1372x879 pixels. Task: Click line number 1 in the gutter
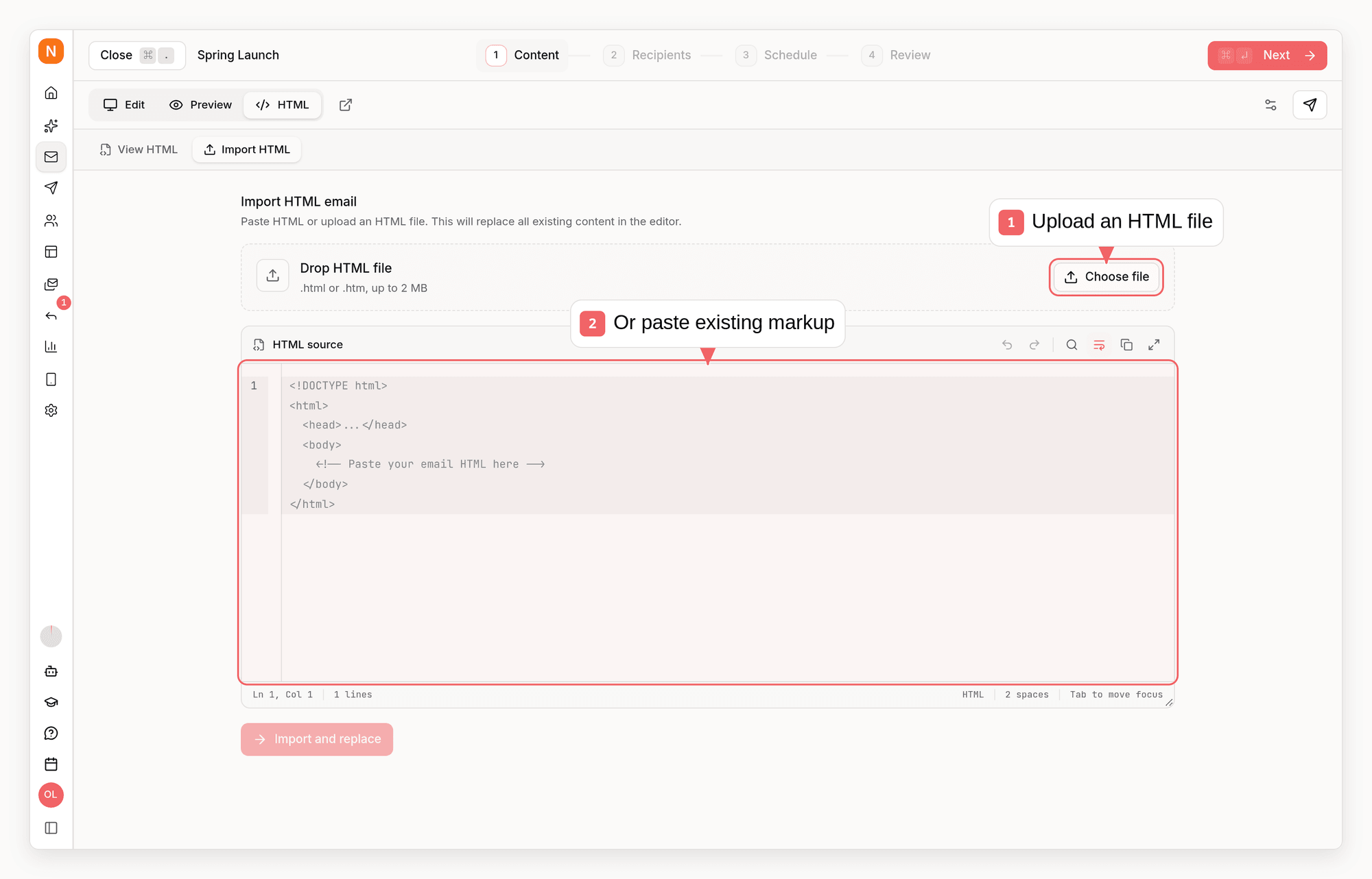254,386
